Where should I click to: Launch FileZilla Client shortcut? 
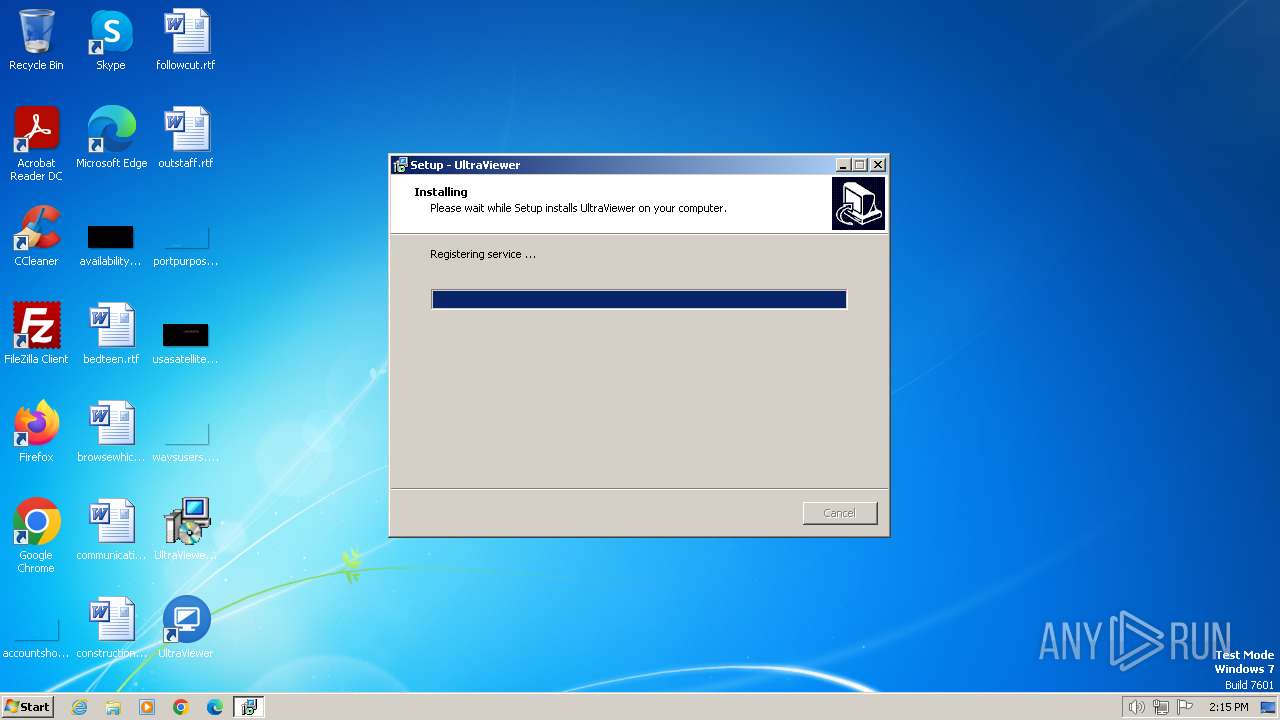[x=36, y=334]
